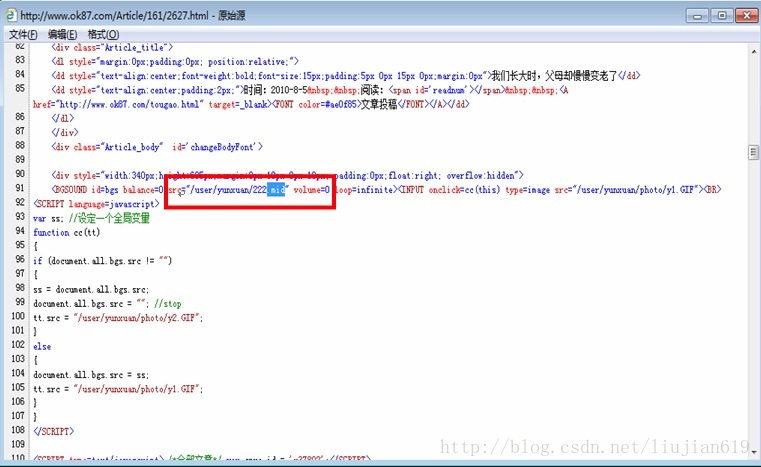Screen dimensions: 761x467
Task: Click '/user/yunxuan/photo/y2.GIF' string on line 100
Action: [138, 318]
